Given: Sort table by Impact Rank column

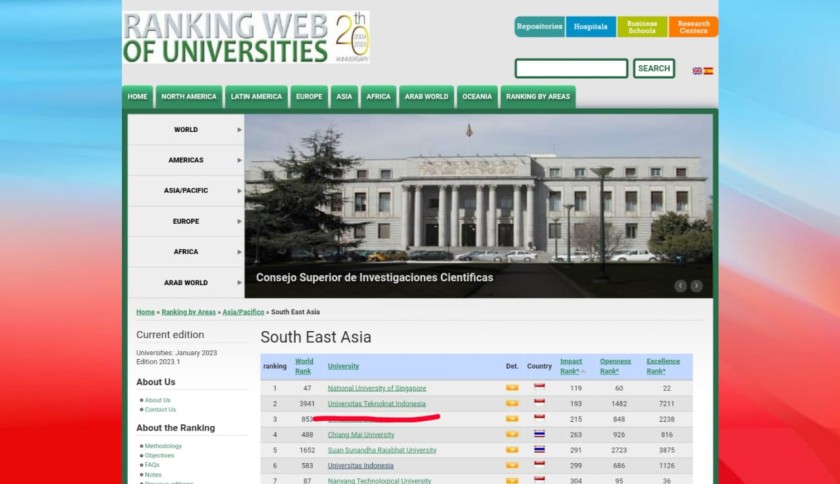Looking at the screenshot, I should 571,366.
